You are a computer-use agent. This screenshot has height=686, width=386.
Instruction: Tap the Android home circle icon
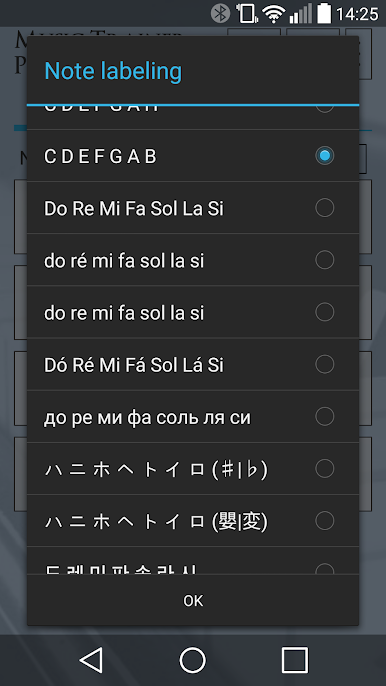(193, 660)
